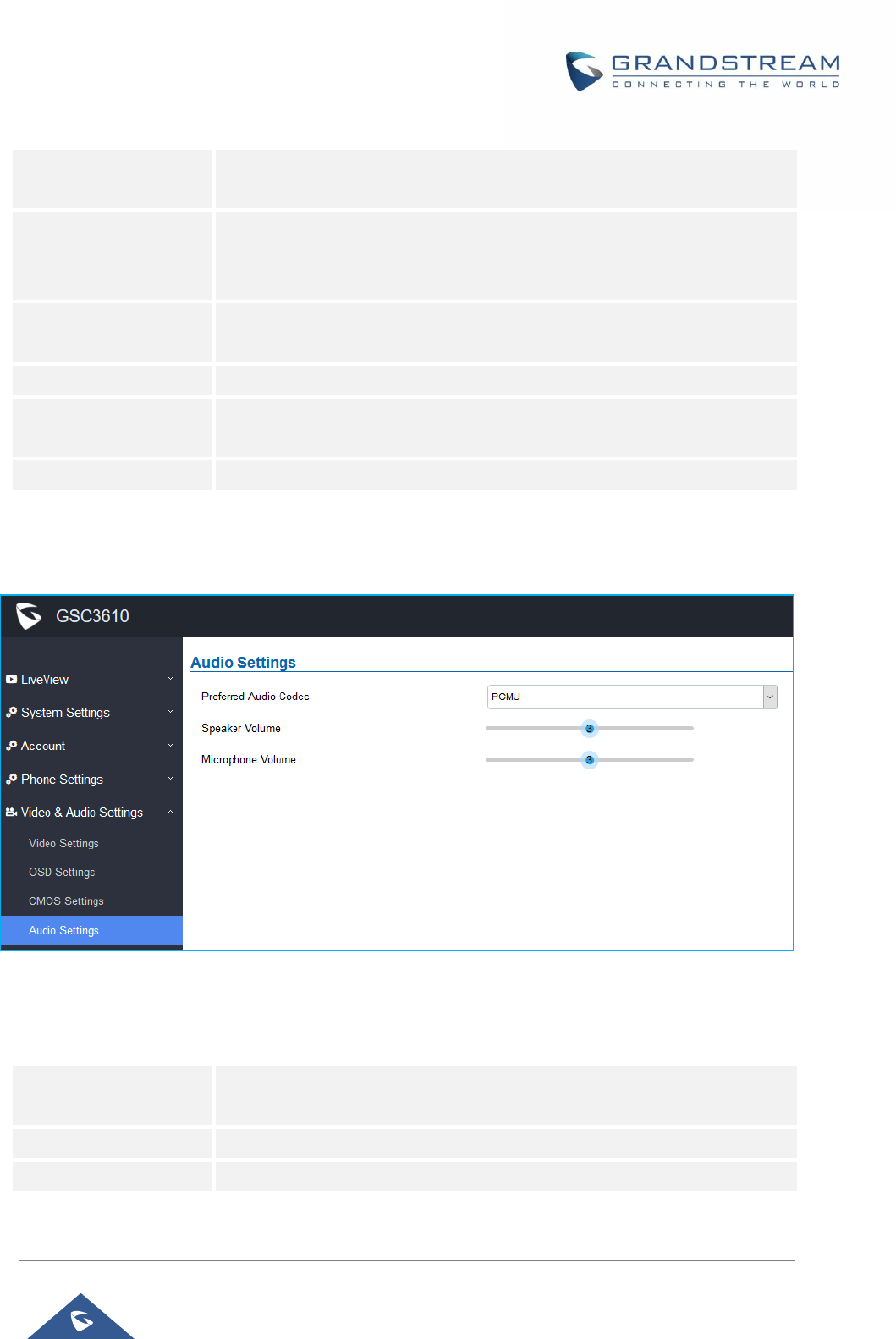This screenshot has width=896, height=1339.
Task: Open the Account menu
Action: (x=91, y=746)
